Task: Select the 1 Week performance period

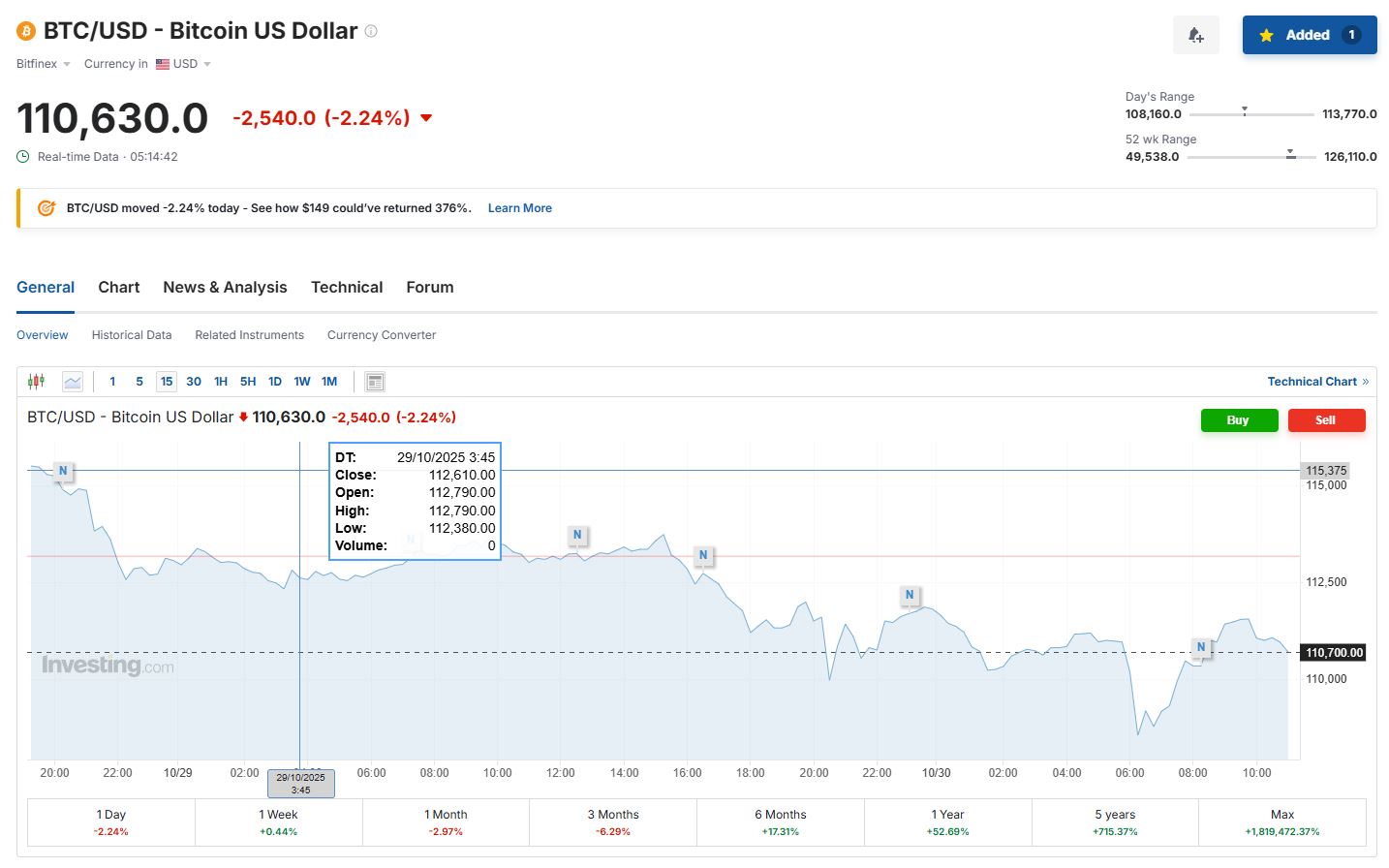Action: click(279, 822)
